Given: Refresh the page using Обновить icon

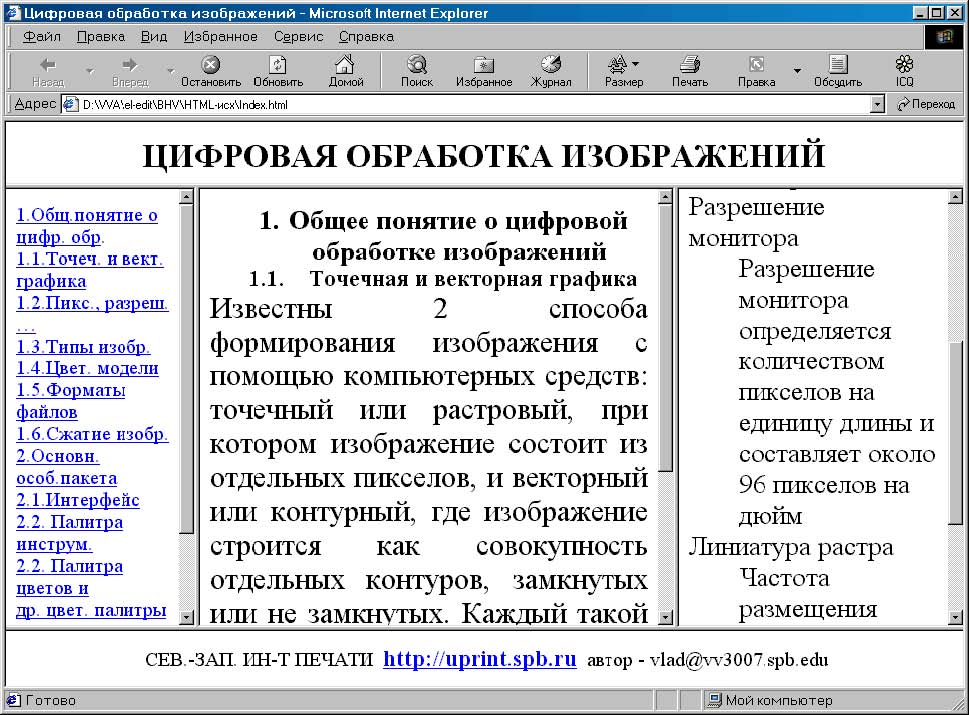Looking at the screenshot, I should coord(278,71).
